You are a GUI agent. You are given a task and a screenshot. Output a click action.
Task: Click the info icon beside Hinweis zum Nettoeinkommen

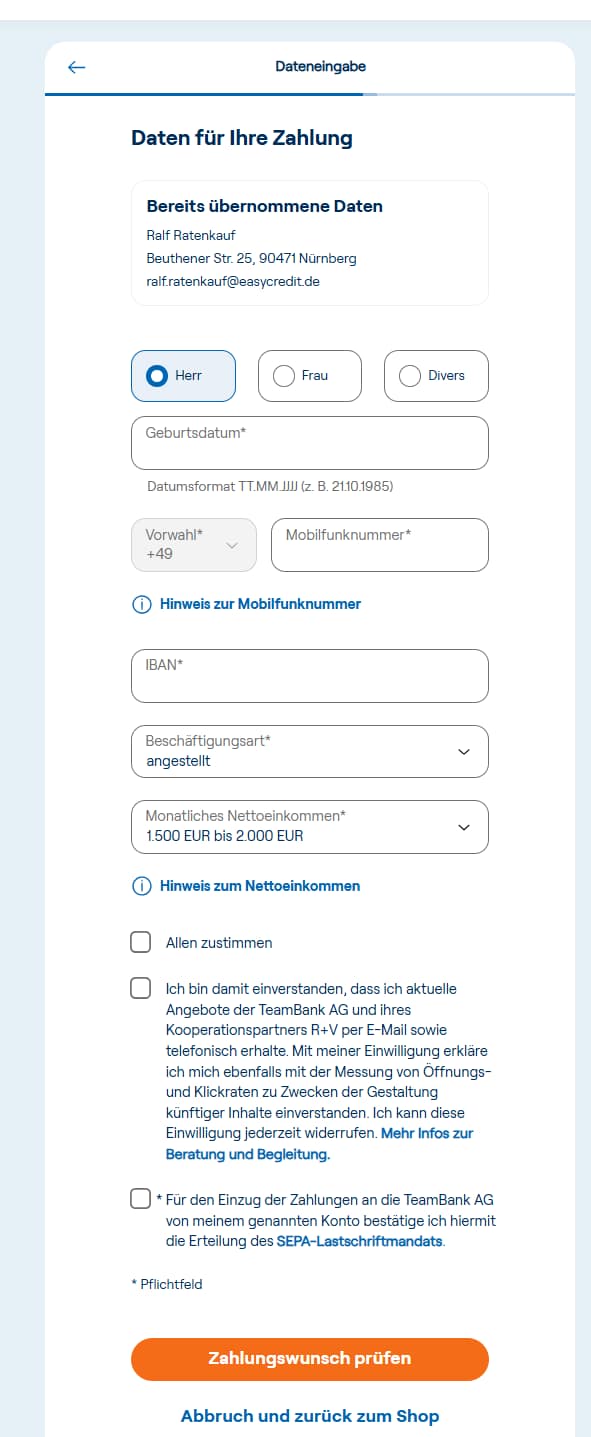pyautogui.click(x=140, y=885)
